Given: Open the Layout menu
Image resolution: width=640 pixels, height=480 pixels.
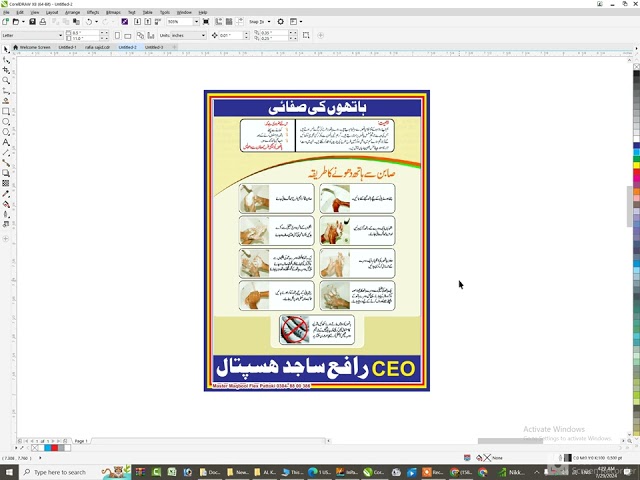Looking at the screenshot, I should coord(52,12).
